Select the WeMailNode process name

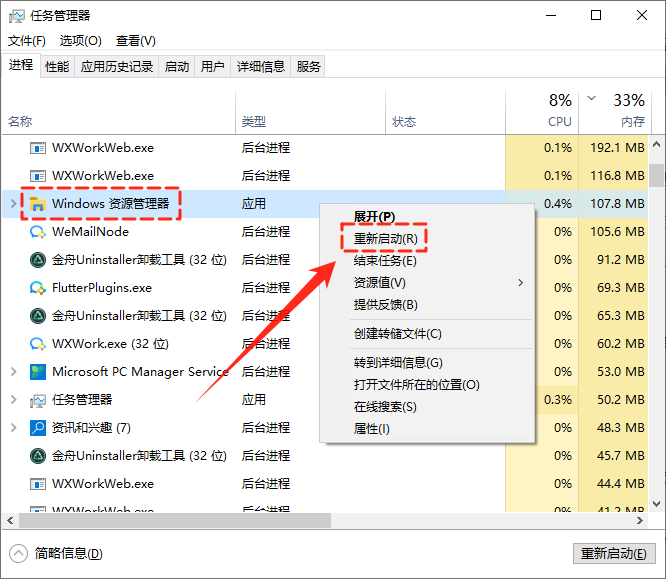point(90,232)
